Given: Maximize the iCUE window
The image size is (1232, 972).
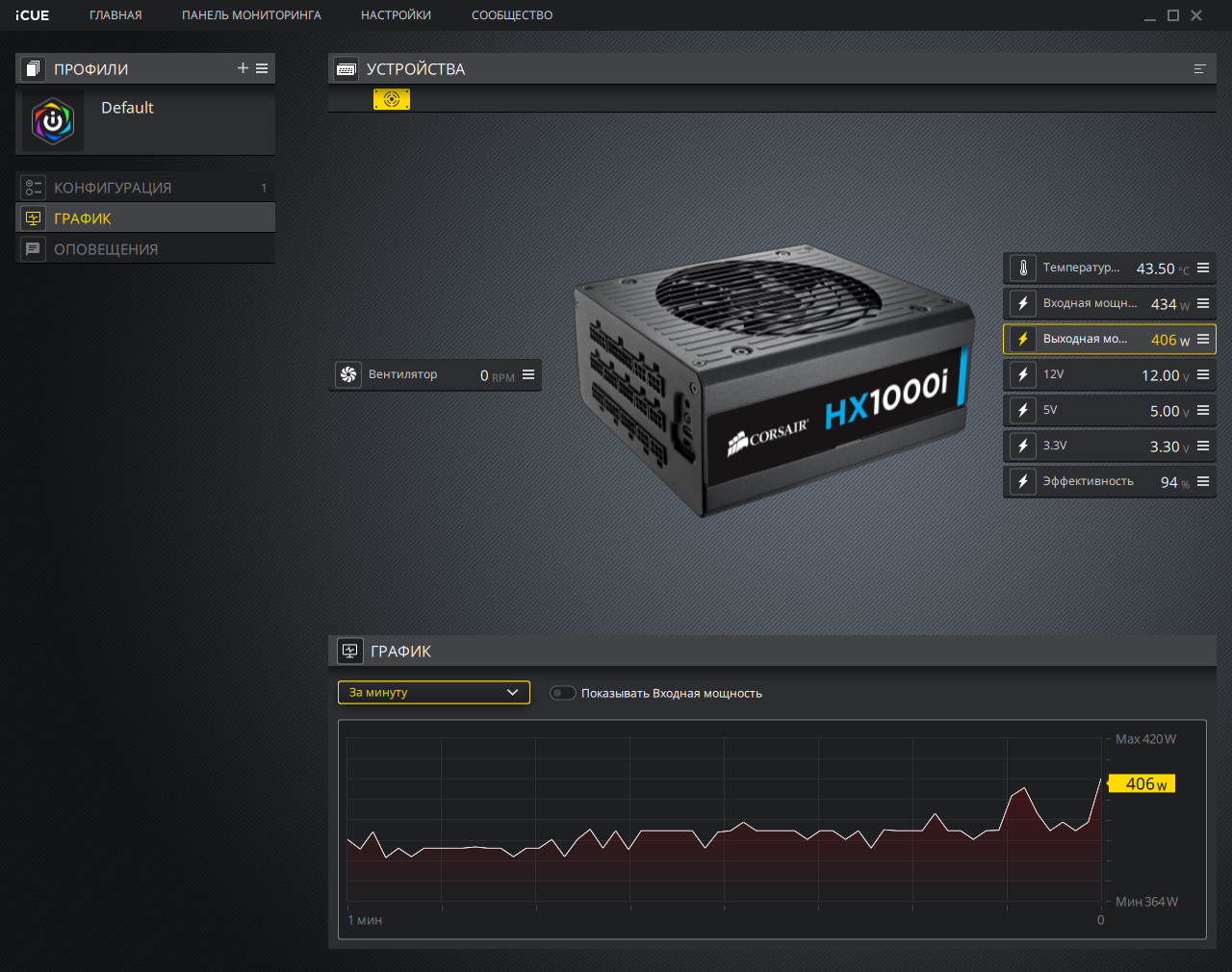Looking at the screenshot, I should click(x=1173, y=15).
